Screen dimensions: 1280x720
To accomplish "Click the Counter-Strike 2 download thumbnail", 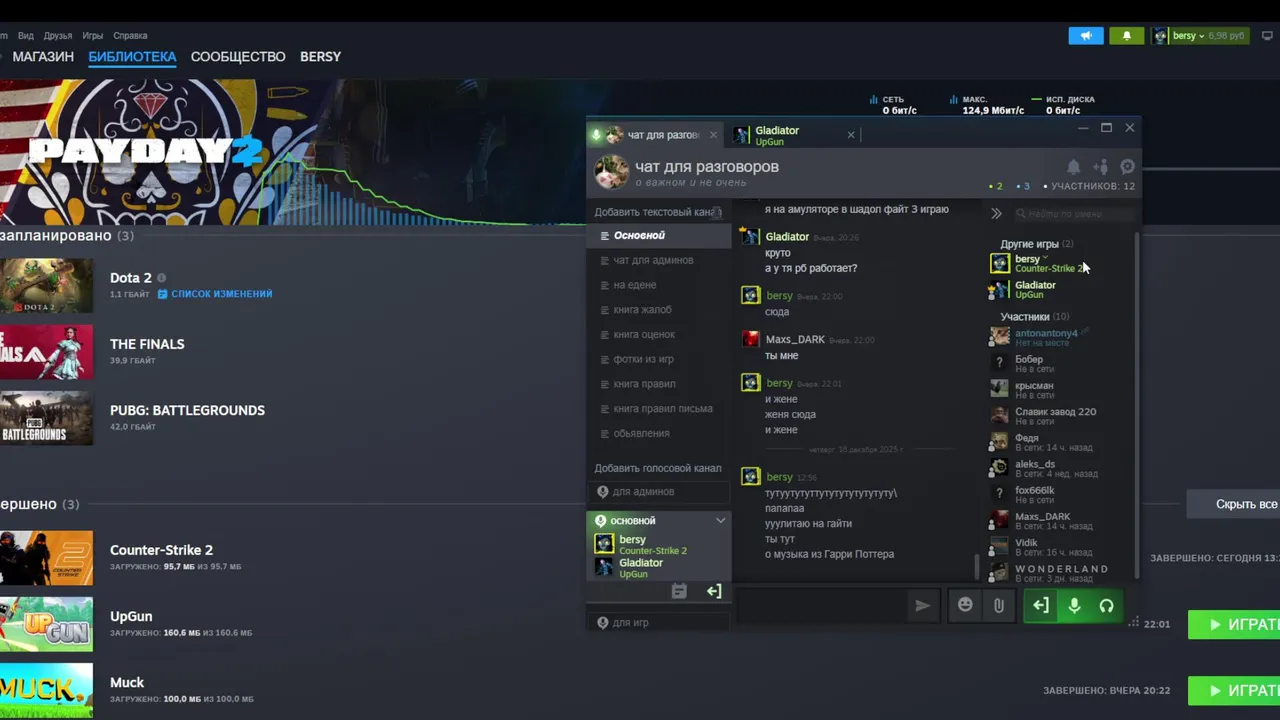I will point(46,558).
